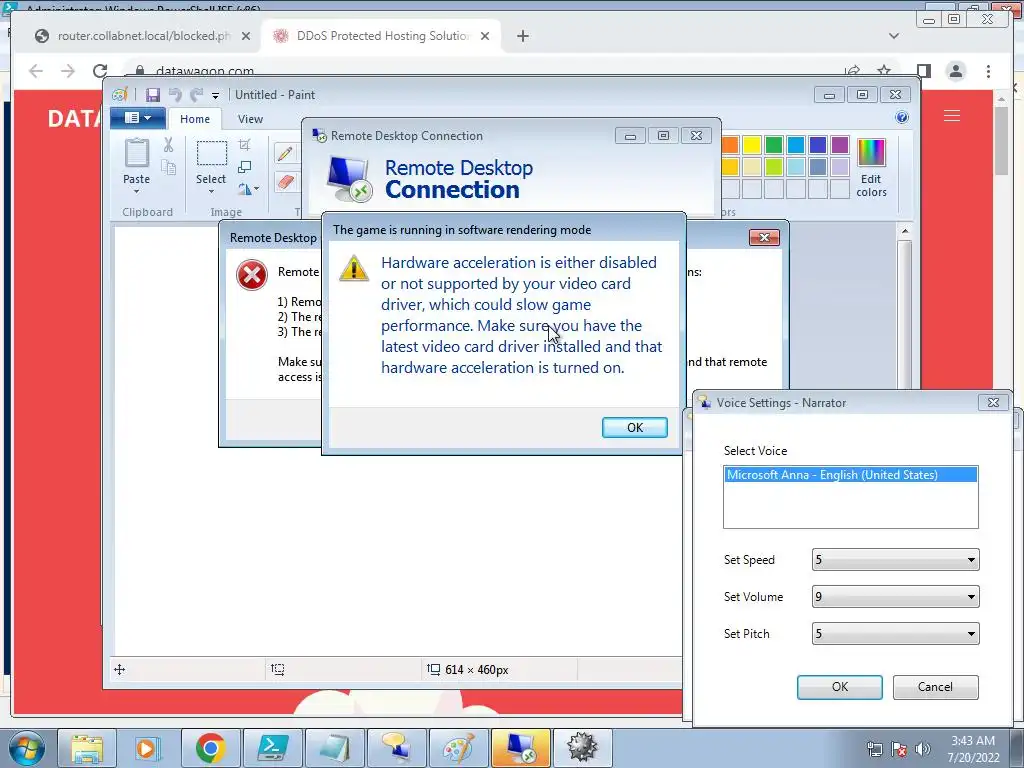Image resolution: width=1024 pixels, height=768 pixels.
Task: Click the Chrome page vertical scrollbar thumb
Action: click(1002, 141)
